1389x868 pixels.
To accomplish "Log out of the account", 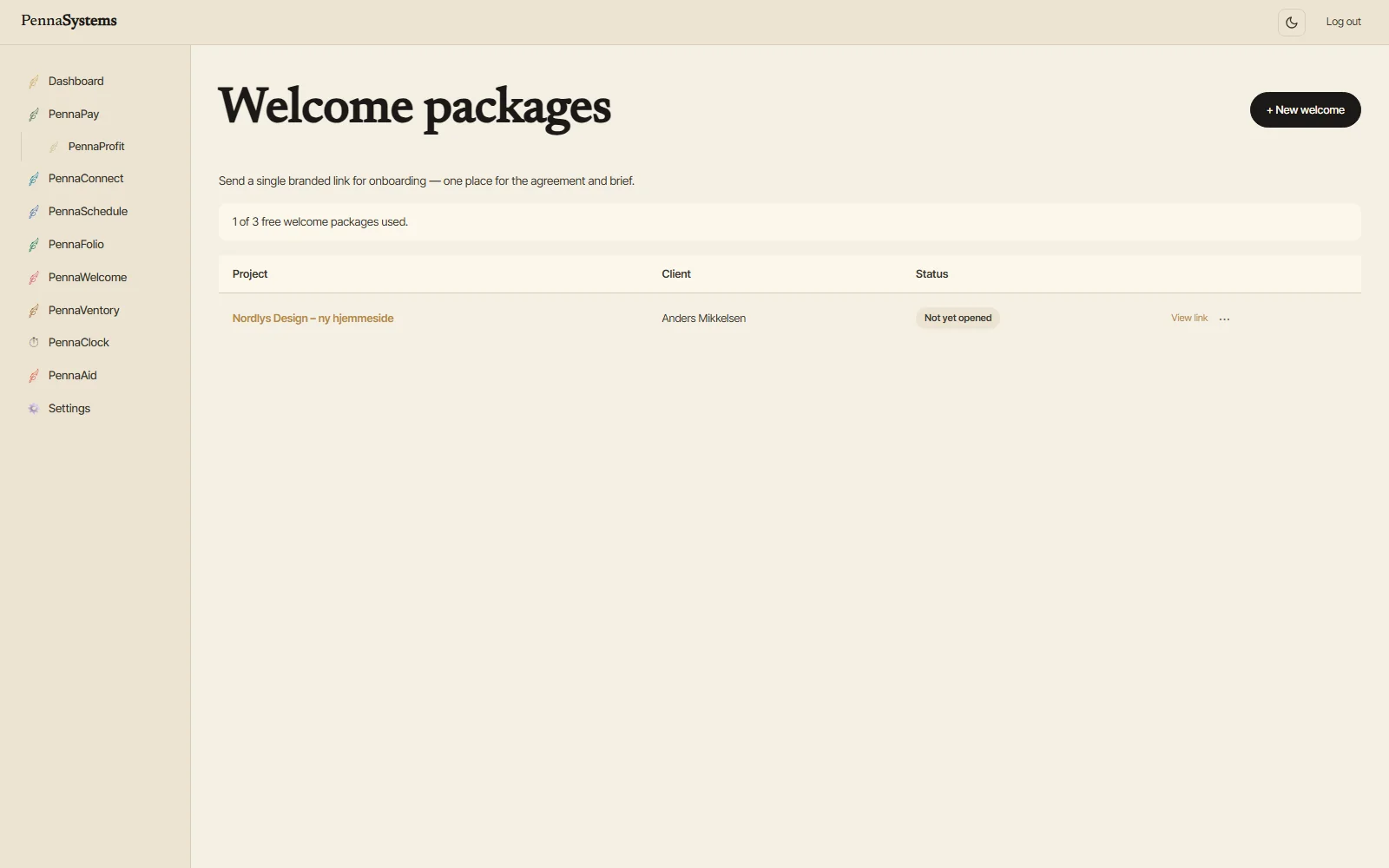I will 1343,22.
